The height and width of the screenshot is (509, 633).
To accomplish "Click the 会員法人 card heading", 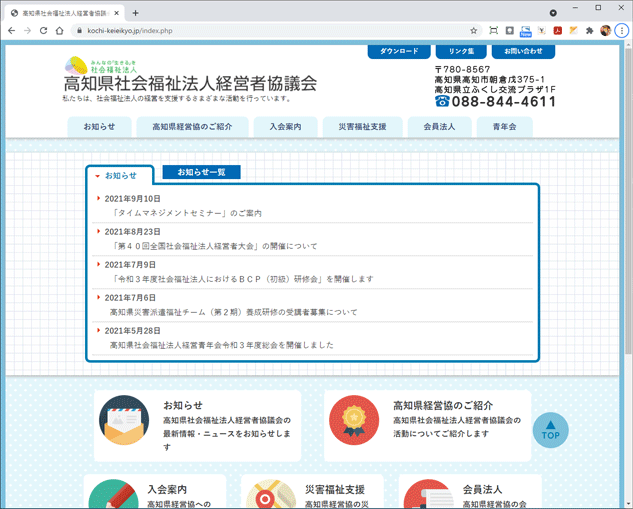I will pyautogui.click(x=482, y=490).
